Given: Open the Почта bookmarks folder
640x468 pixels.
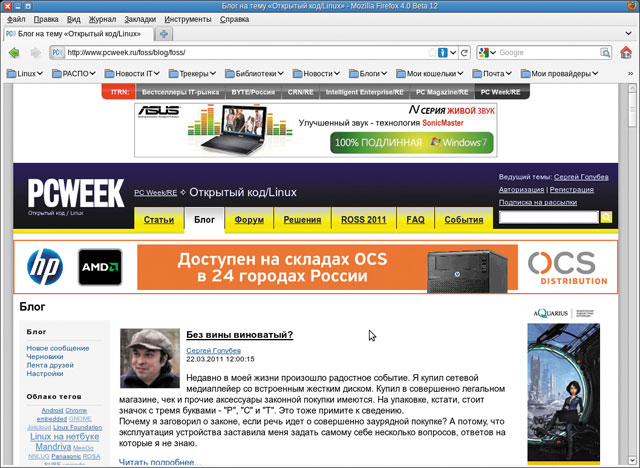Looking at the screenshot, I should (x=492, y=74).
